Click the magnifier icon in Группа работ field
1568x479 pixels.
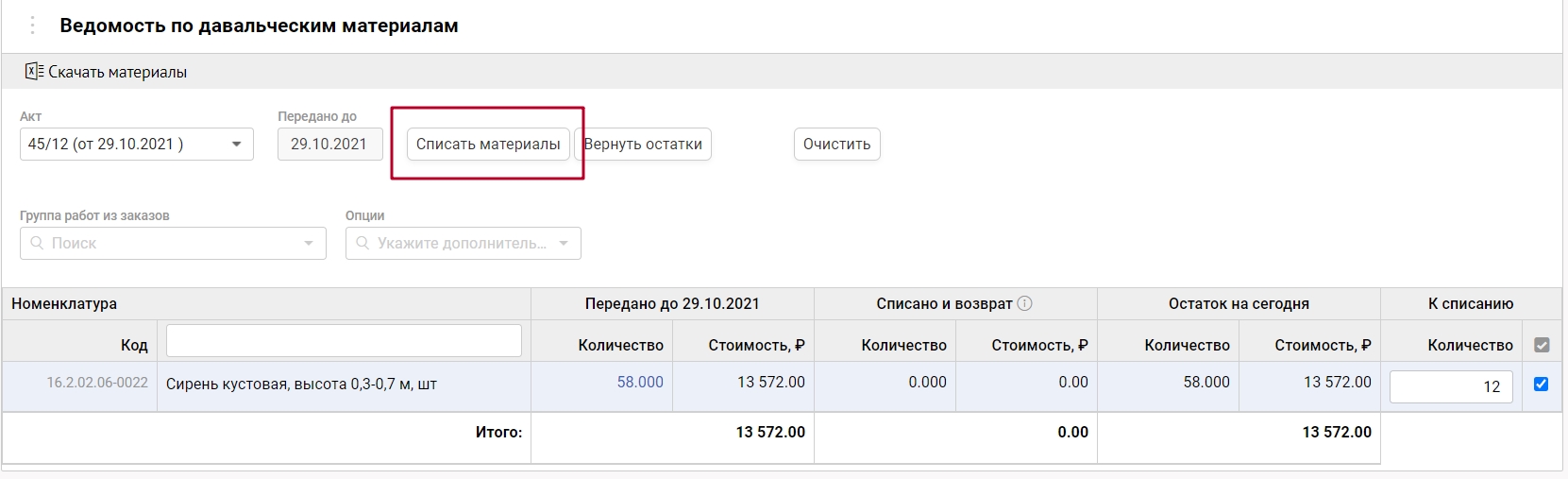(x=37, y=243)
